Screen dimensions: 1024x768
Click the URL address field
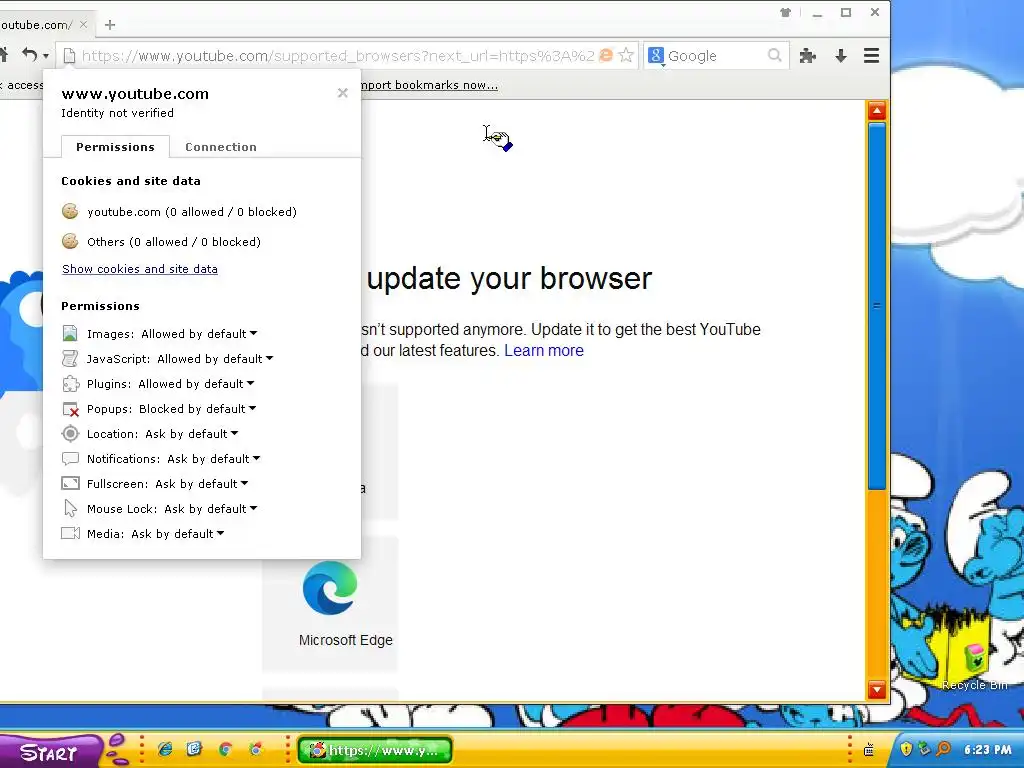click(x=338, y=56)
